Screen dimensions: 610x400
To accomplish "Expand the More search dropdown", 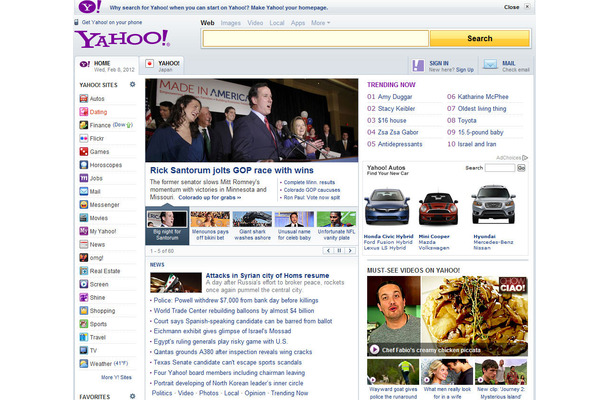I will point(321,23).
